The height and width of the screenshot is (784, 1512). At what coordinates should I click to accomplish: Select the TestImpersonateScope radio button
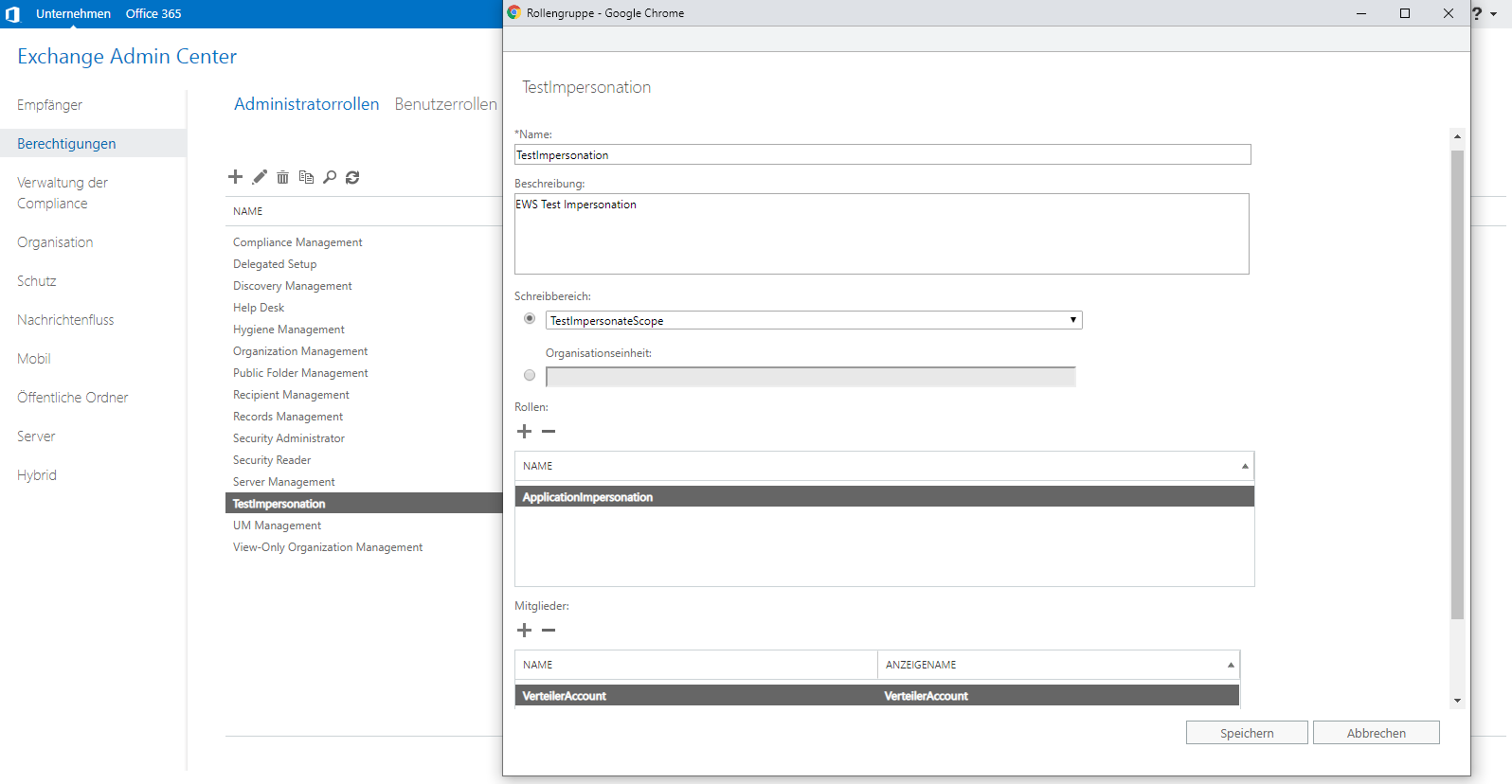coord(530,319)
